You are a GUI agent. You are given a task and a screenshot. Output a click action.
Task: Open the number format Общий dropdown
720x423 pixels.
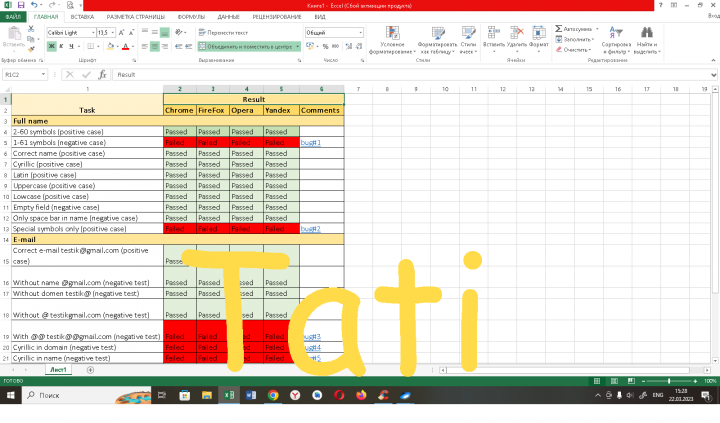[x=360, y=33]
